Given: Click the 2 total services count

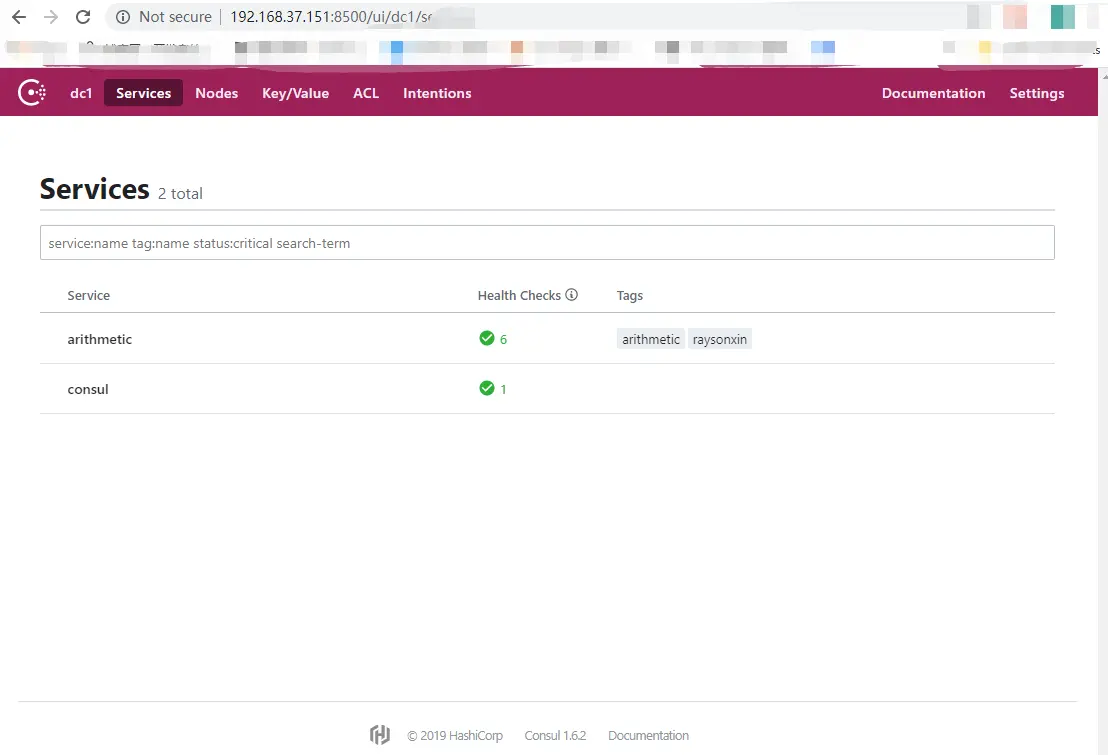Looking at the screenshot, I should click(180, 194).
